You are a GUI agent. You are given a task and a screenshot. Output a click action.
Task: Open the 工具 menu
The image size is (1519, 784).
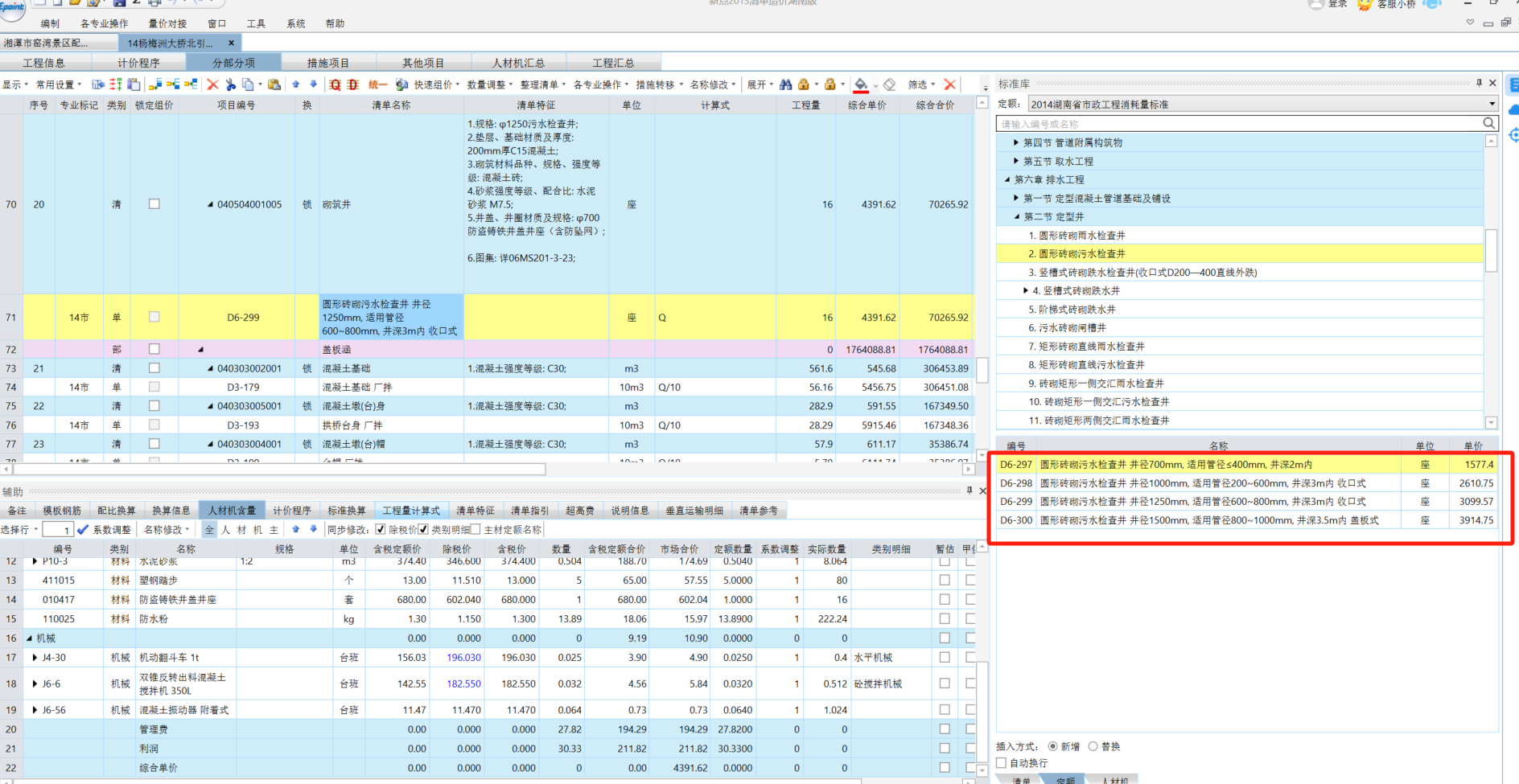(x=256, y=23)
